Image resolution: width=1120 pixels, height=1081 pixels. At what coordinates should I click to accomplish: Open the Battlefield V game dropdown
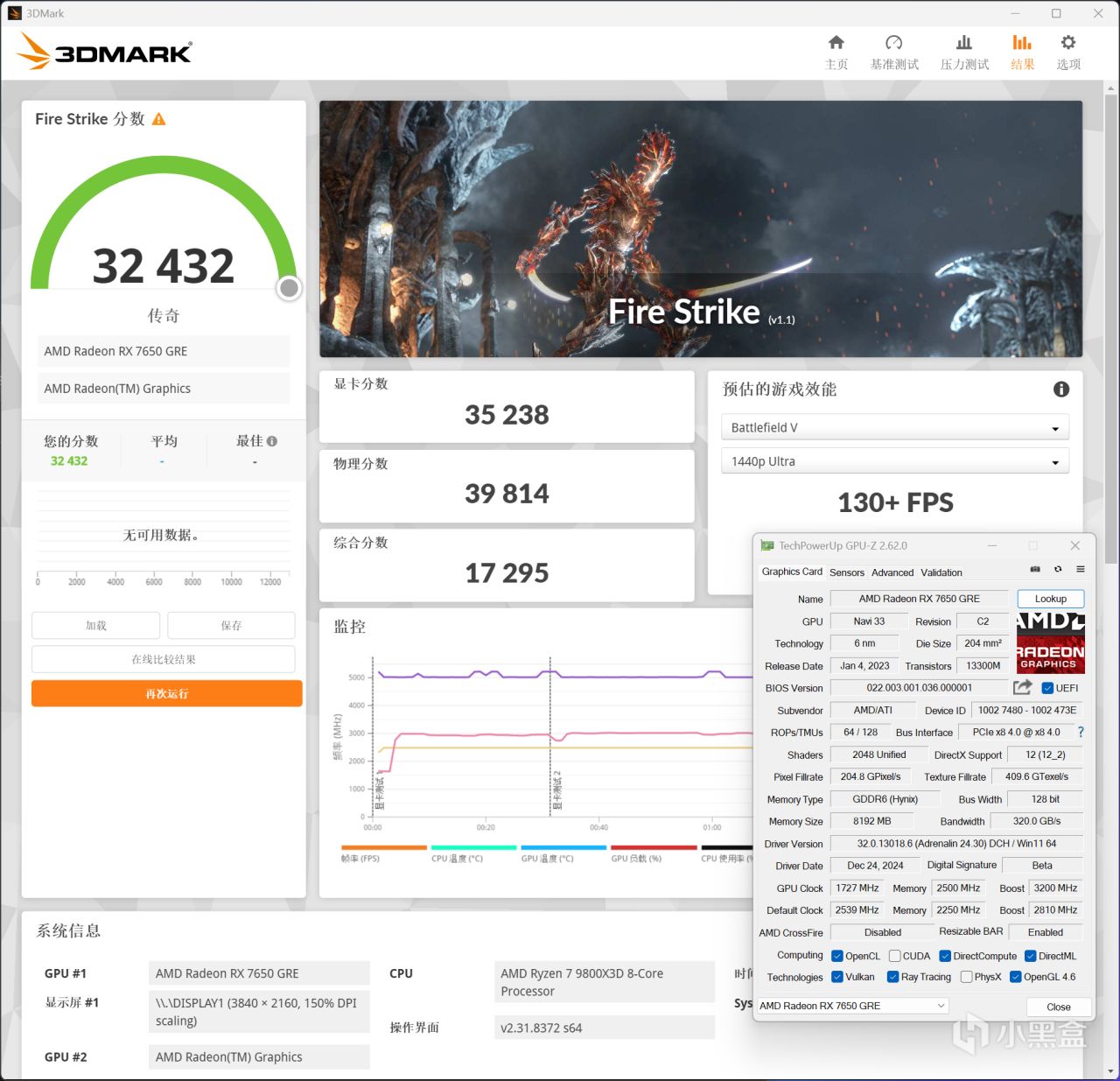click(x=895, y=427)
